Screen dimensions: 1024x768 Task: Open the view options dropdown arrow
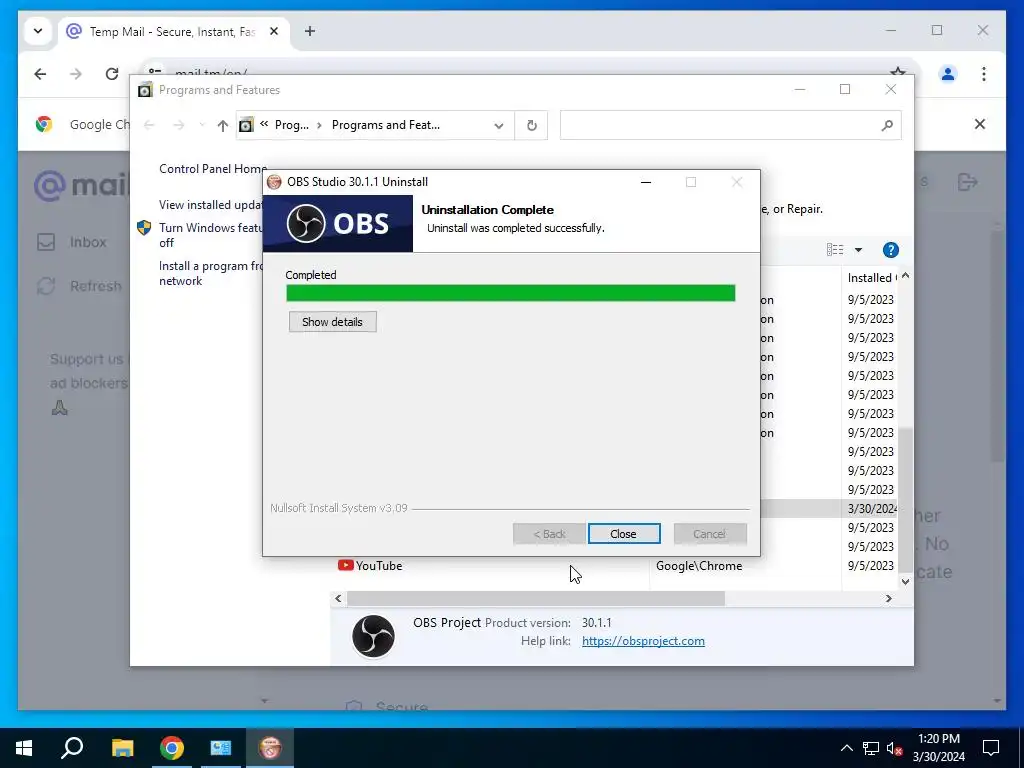click(x=858, y=249)
